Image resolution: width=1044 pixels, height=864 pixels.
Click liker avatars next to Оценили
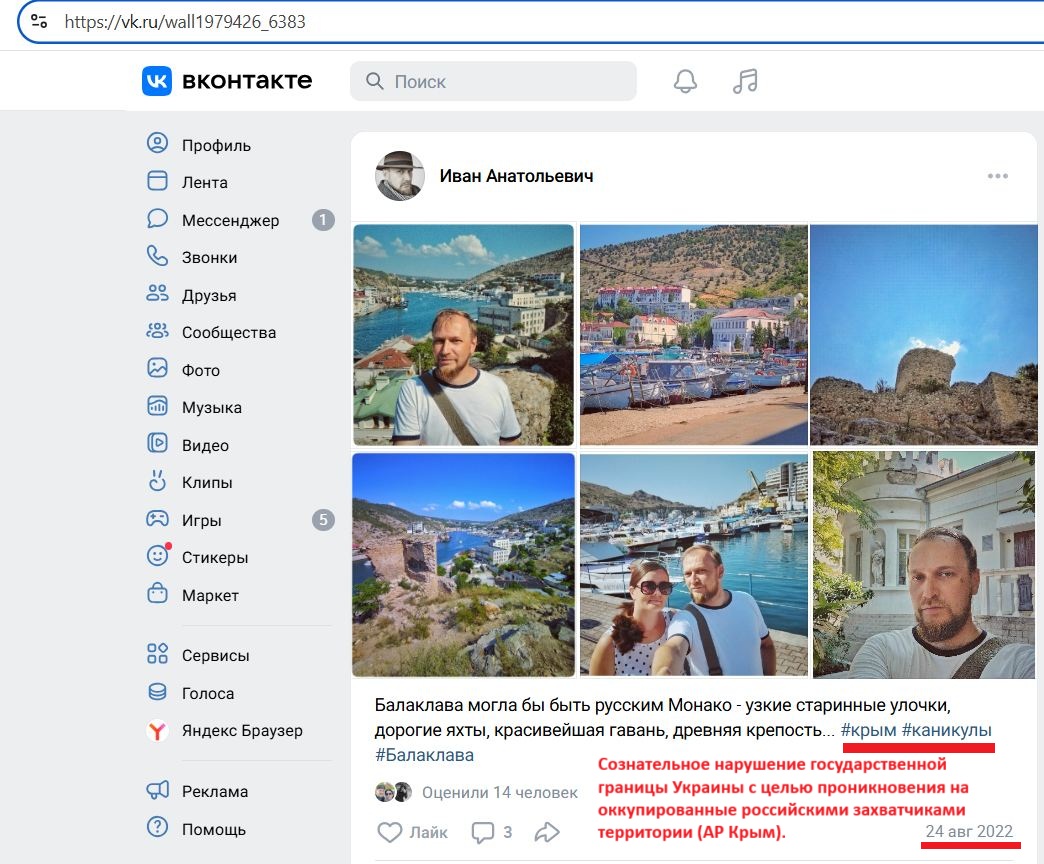[x=393, y=792]
